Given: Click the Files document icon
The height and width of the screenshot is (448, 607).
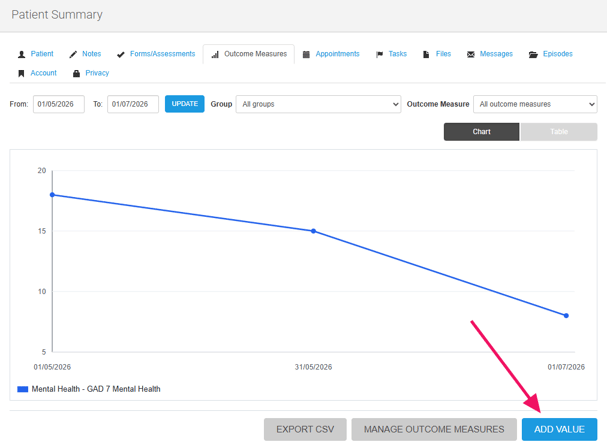Looking at the screenshot, I should point(426,54).
